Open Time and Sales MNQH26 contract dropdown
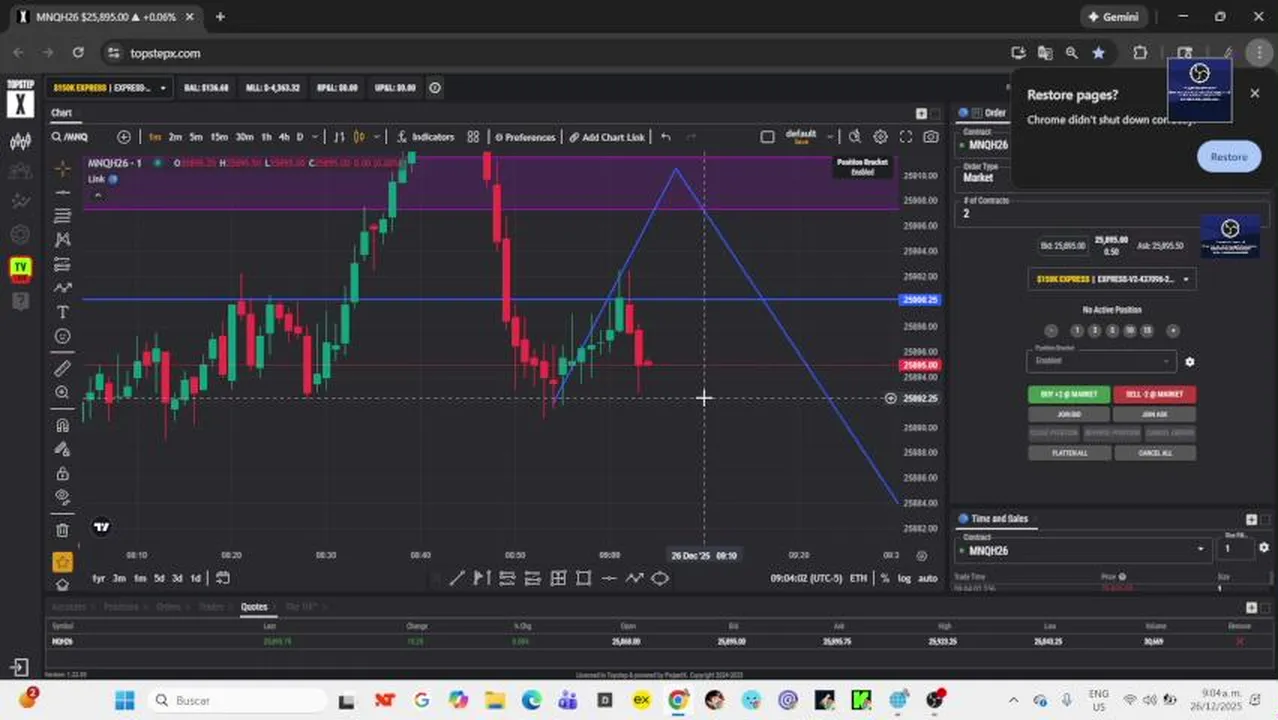 point(1082,549)
